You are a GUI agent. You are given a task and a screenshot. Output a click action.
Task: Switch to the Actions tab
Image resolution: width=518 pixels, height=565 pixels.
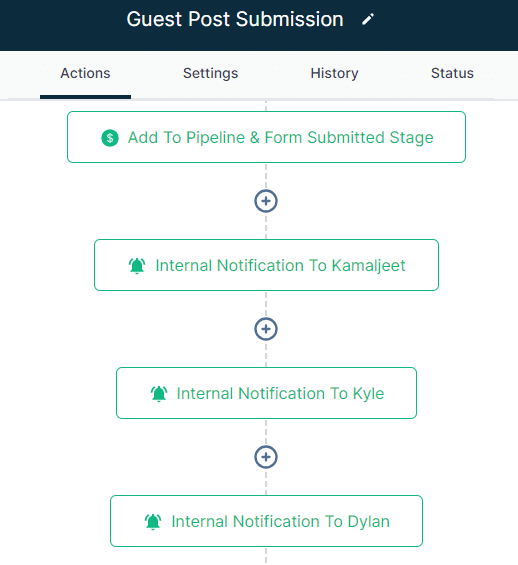click(85, 74)
